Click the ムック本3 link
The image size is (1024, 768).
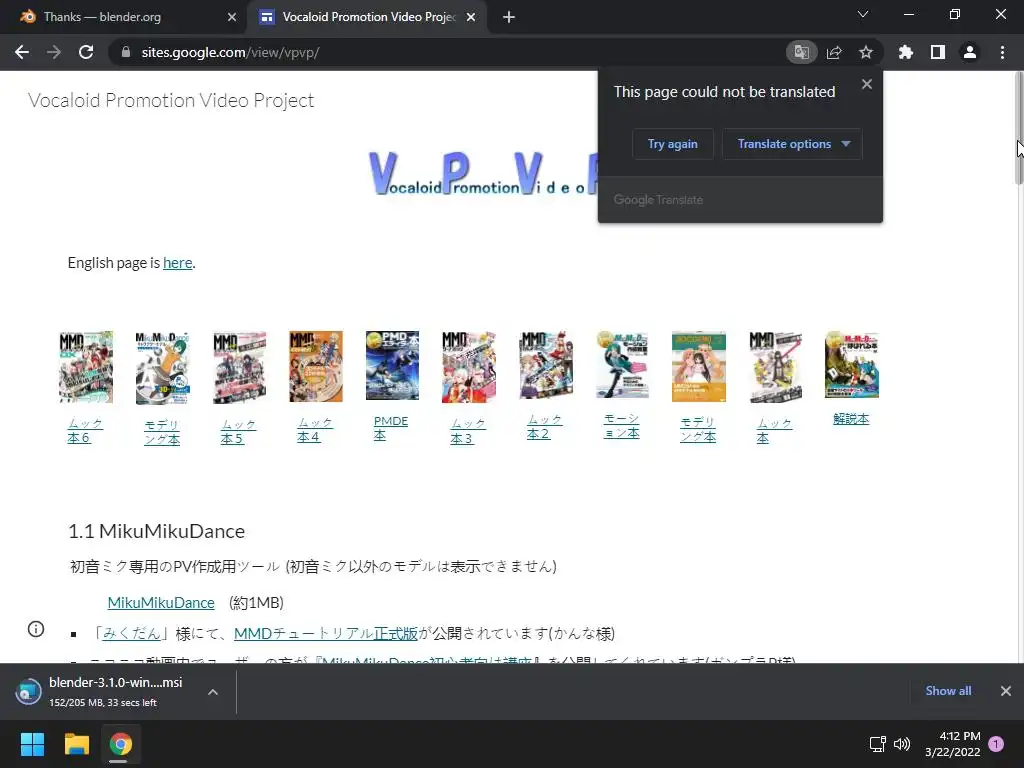coord(468,431)
